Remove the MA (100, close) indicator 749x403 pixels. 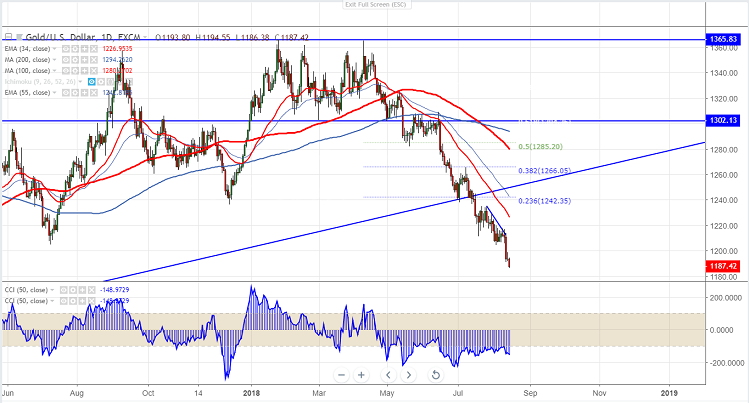coord(94,71)
